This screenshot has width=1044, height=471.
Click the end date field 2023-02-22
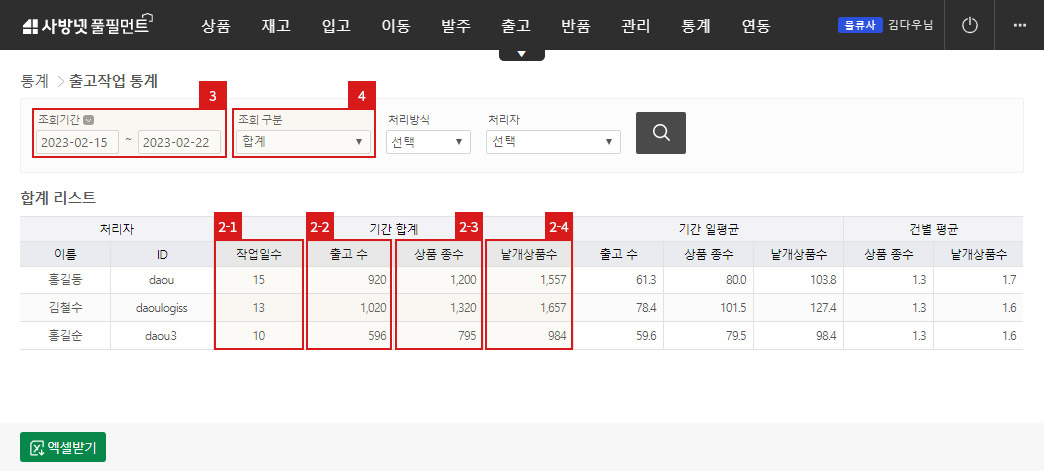coord(180,142)
